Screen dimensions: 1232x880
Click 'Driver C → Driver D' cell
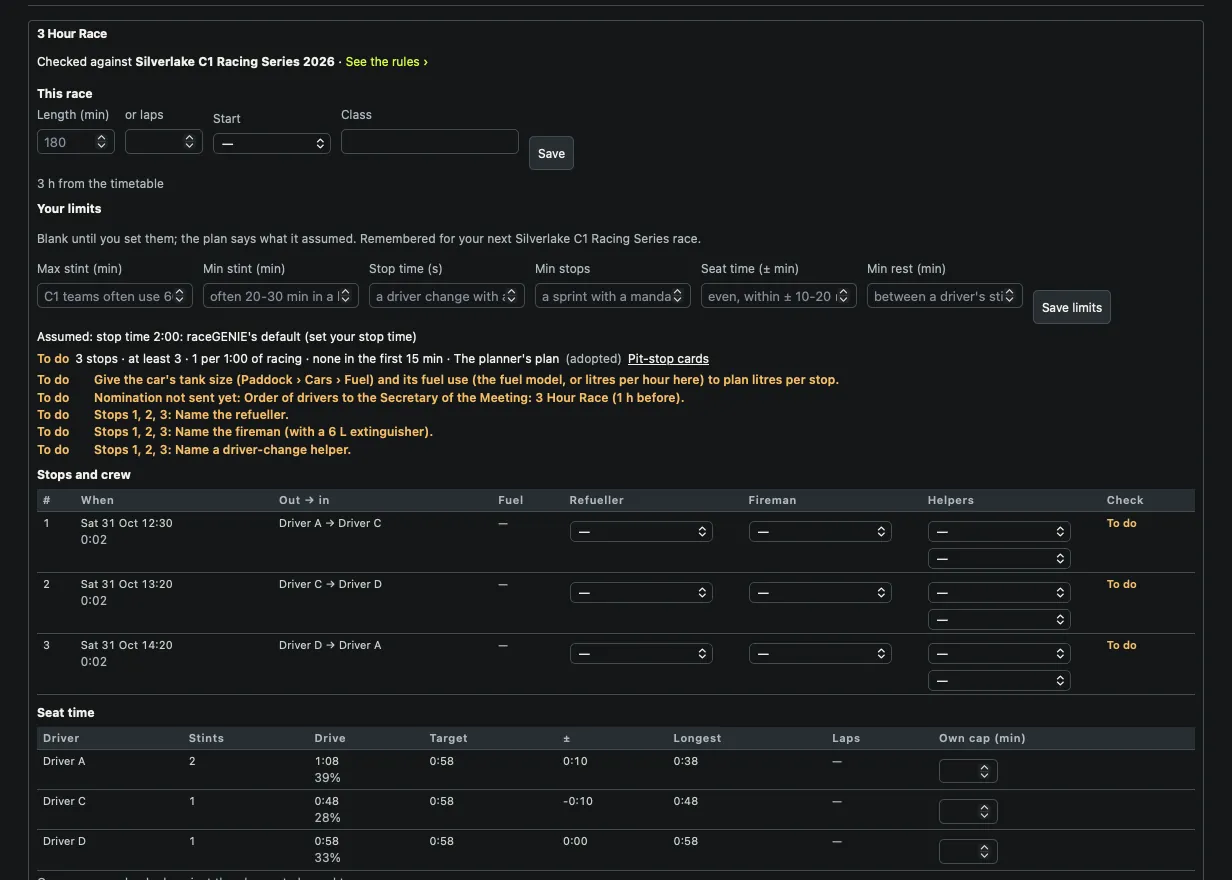330,584
